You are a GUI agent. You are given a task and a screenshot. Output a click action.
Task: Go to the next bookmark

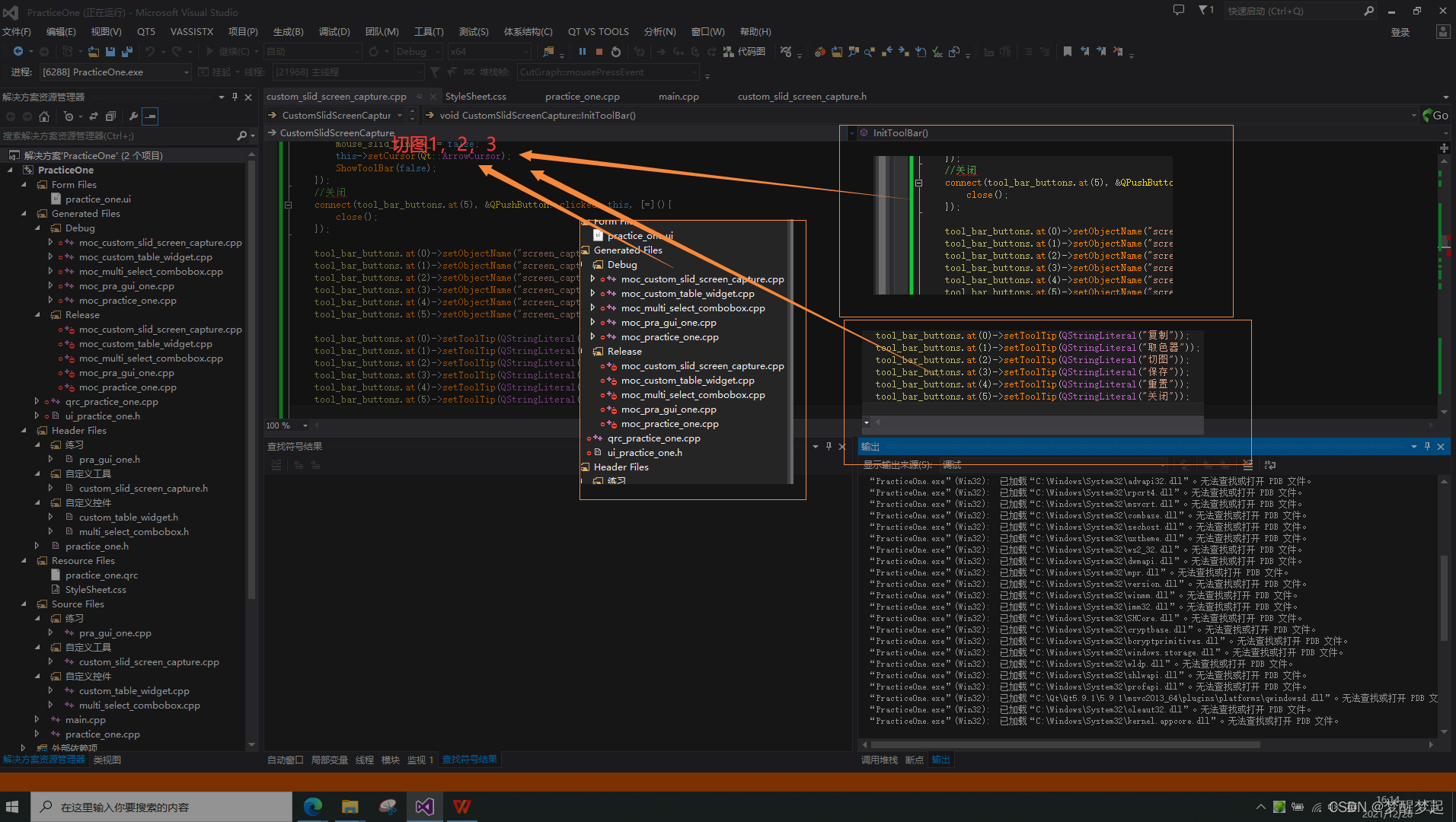pos(1101,52)
